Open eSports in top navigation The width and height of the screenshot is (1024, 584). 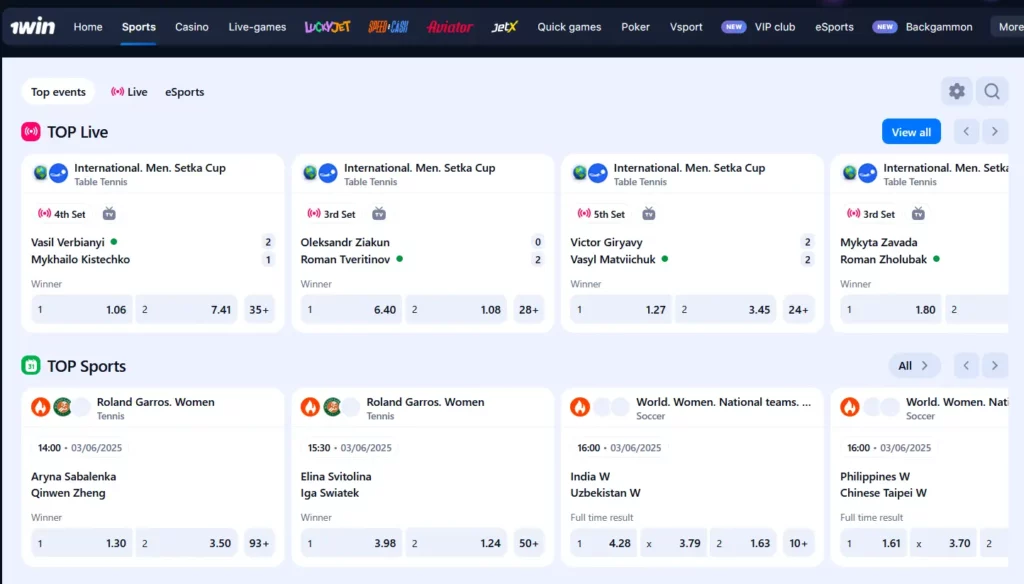coord(835,27)
